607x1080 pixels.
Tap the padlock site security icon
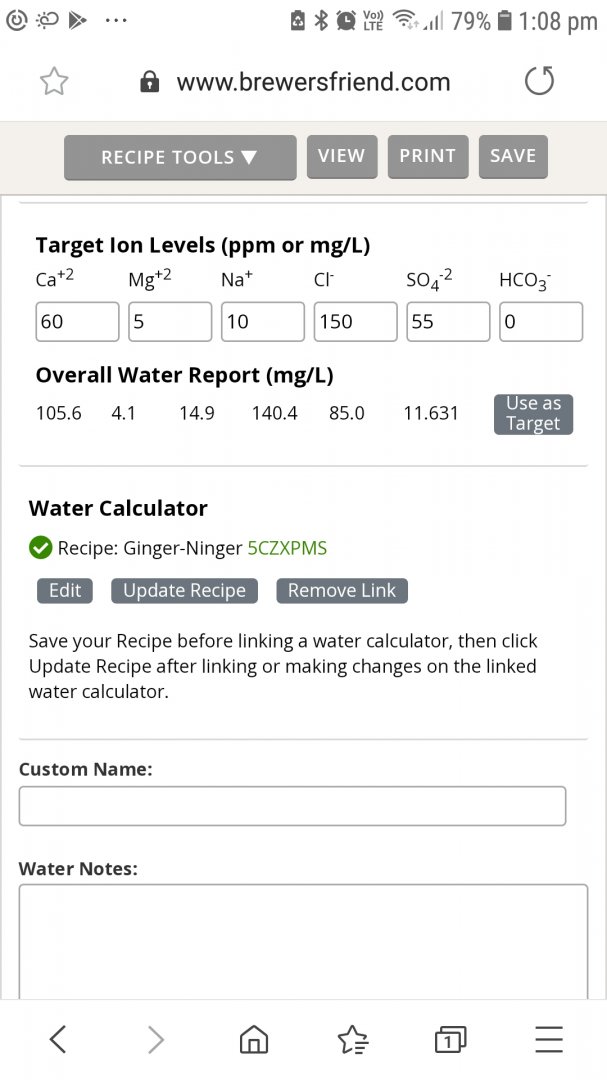[x=150, y=82]
